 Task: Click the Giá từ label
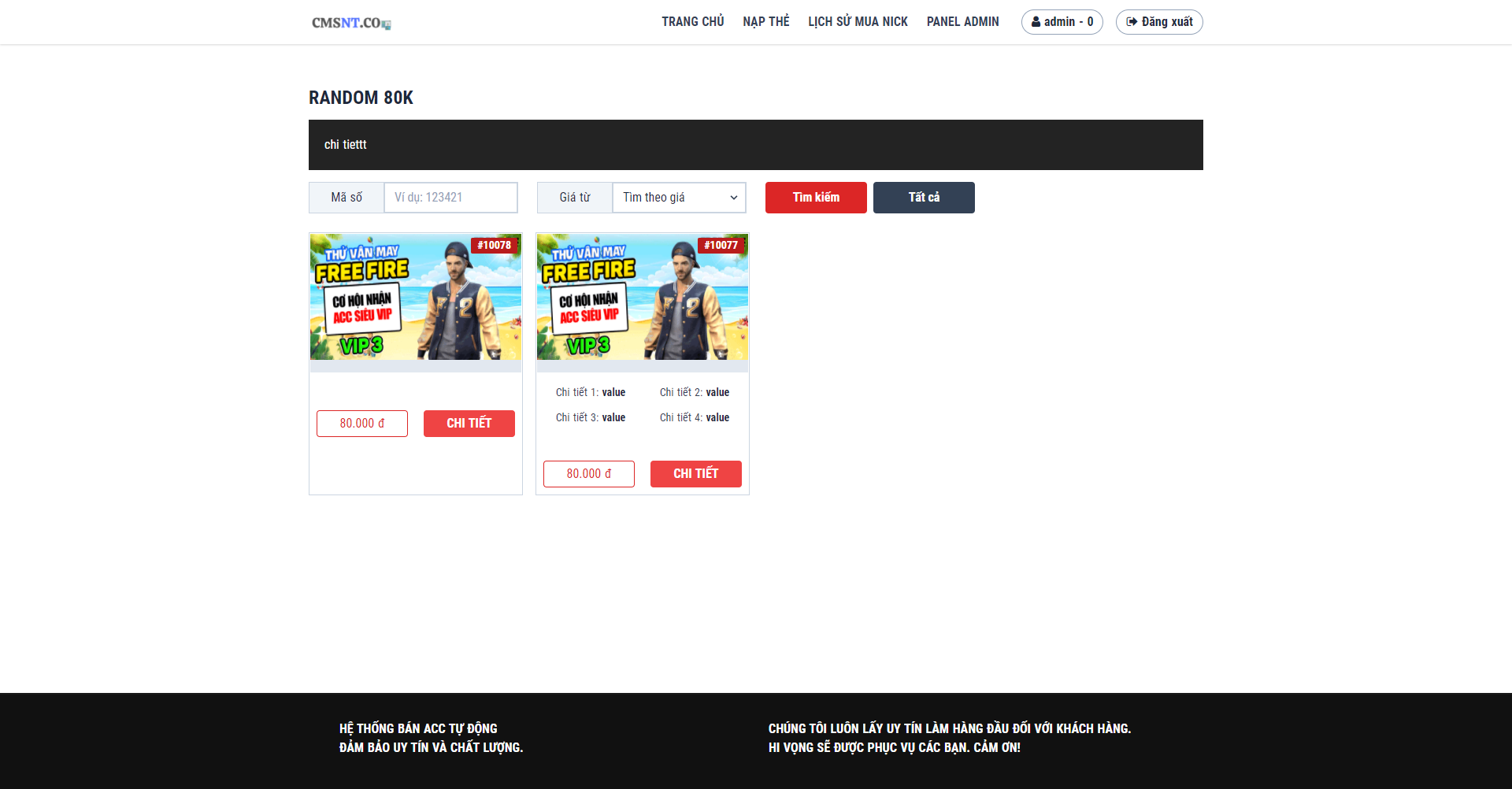tap(575, 198)
